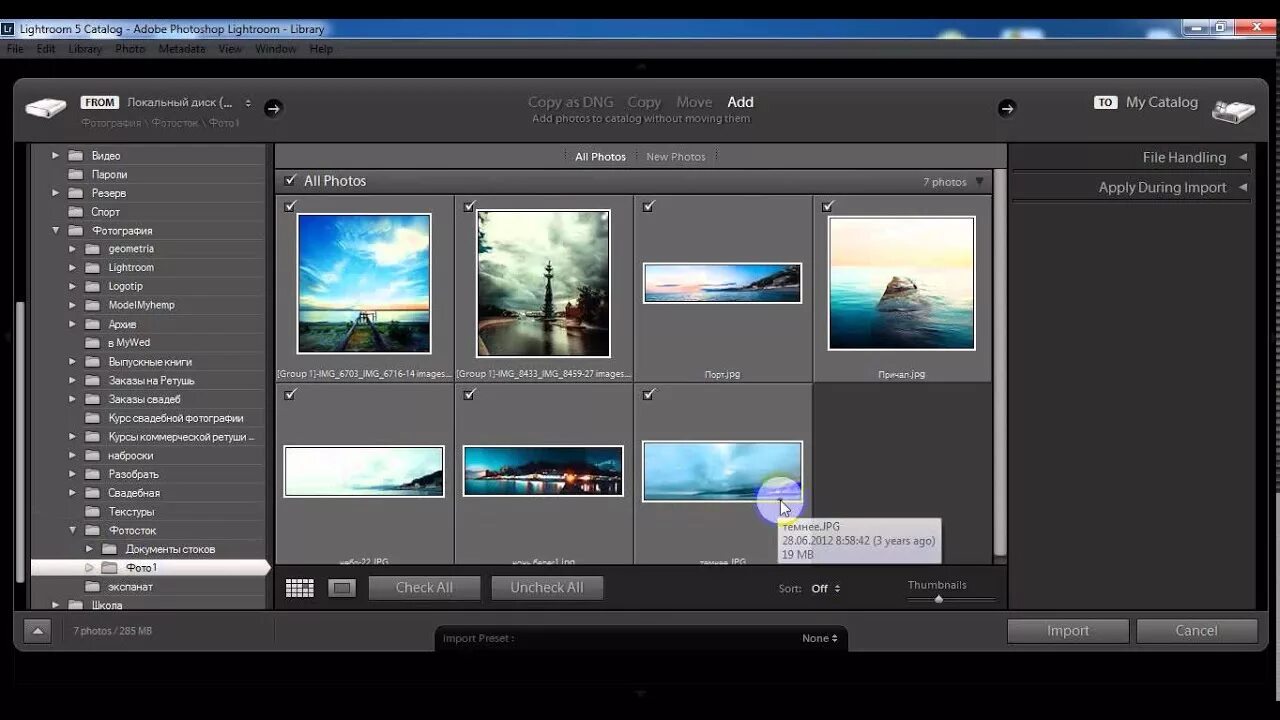The width and height of the screenshot is (1280, 720).
Task: Switch to loupe view icon
Action: coord(342,588)
